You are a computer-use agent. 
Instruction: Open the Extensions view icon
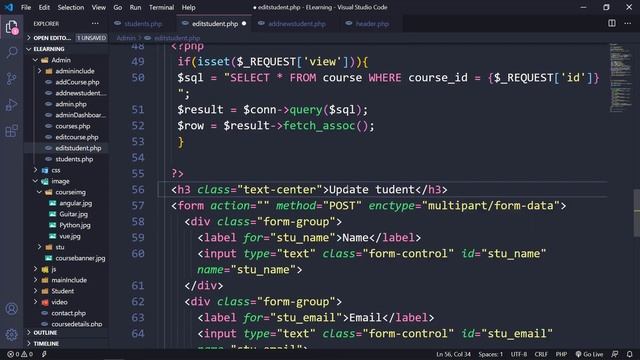point(11,131)
